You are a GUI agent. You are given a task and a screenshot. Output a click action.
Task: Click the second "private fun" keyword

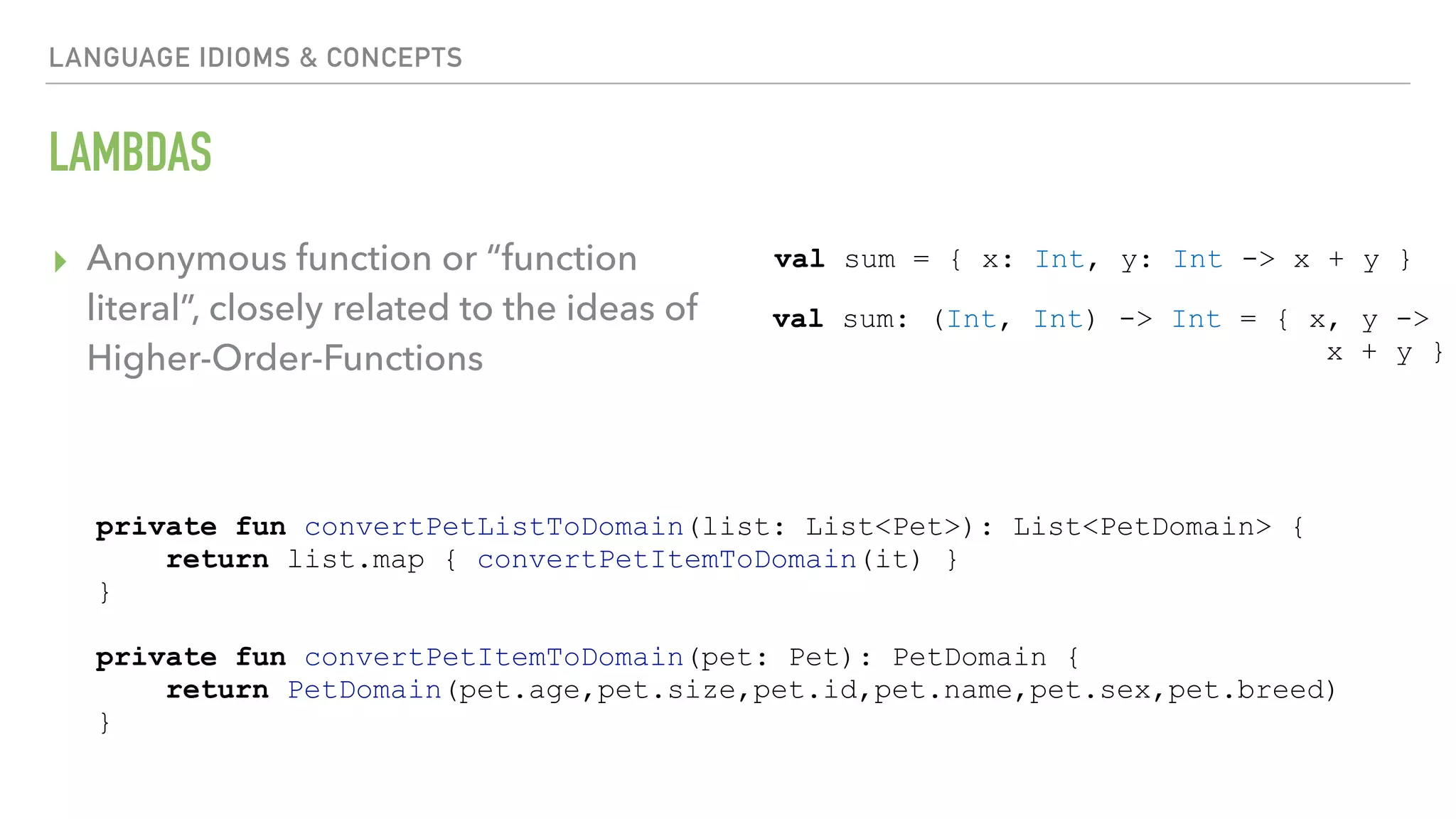point(191,658)
